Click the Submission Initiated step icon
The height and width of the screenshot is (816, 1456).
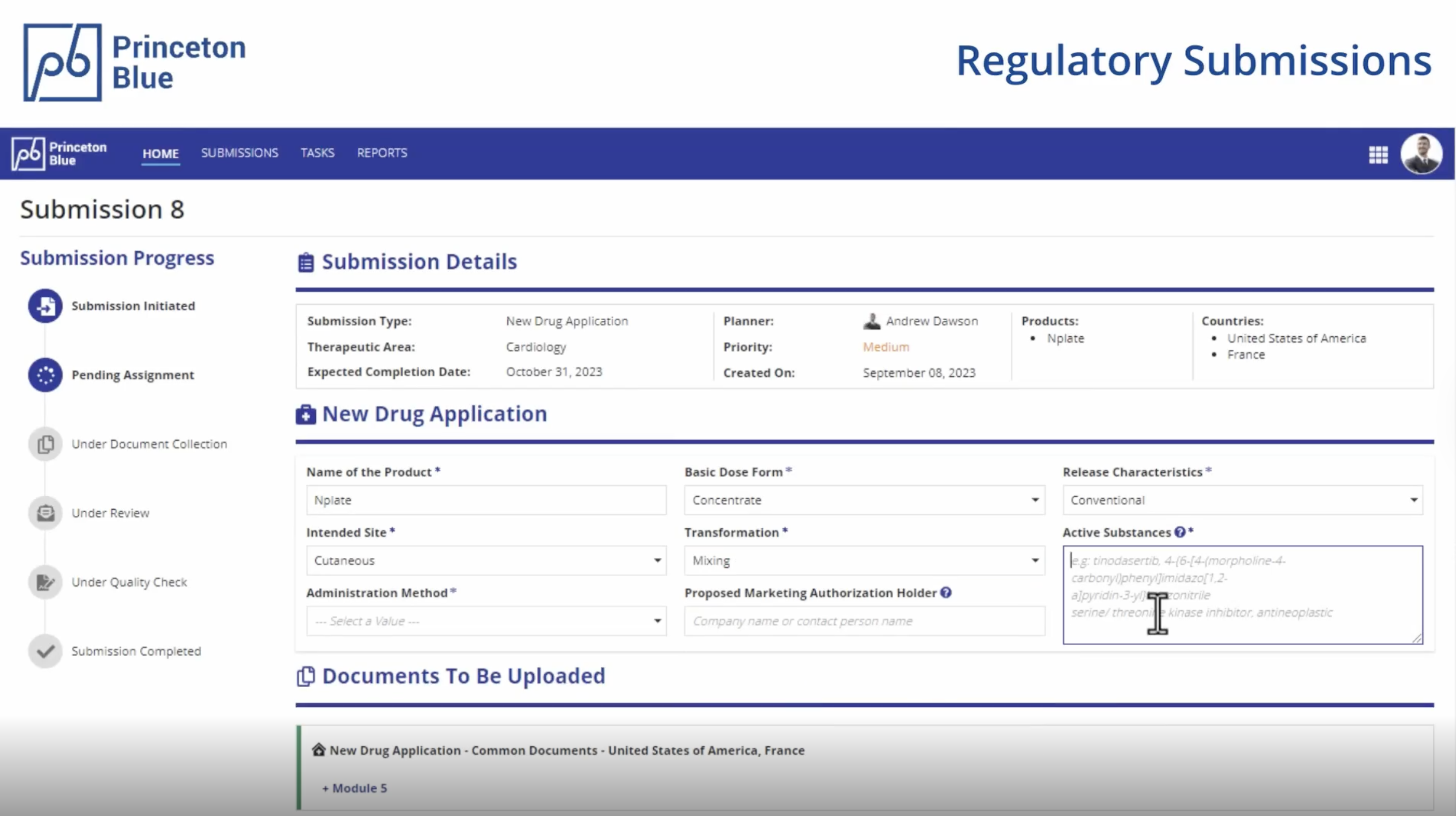pos(45,306)
